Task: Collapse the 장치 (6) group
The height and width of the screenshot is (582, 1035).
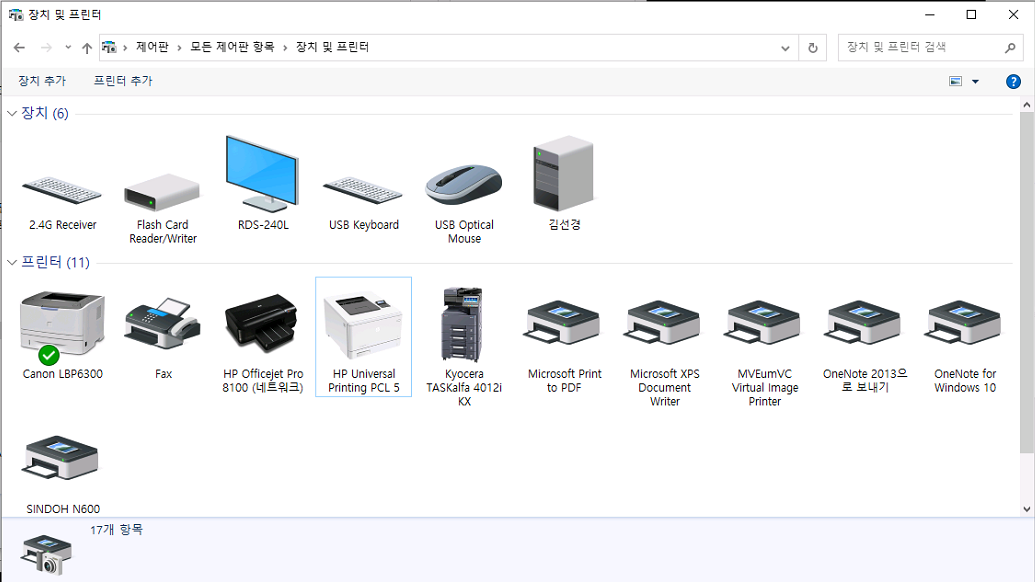Action: [x=12, y=113]
